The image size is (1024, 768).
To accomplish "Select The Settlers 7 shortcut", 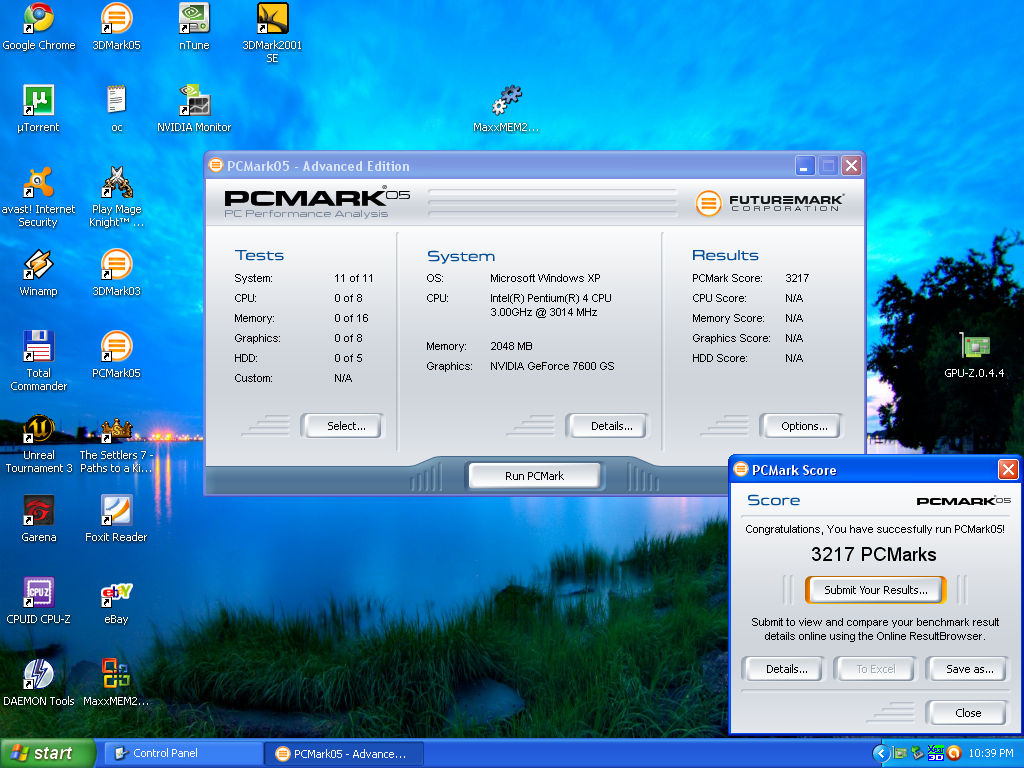I will (x=116, y=443).
